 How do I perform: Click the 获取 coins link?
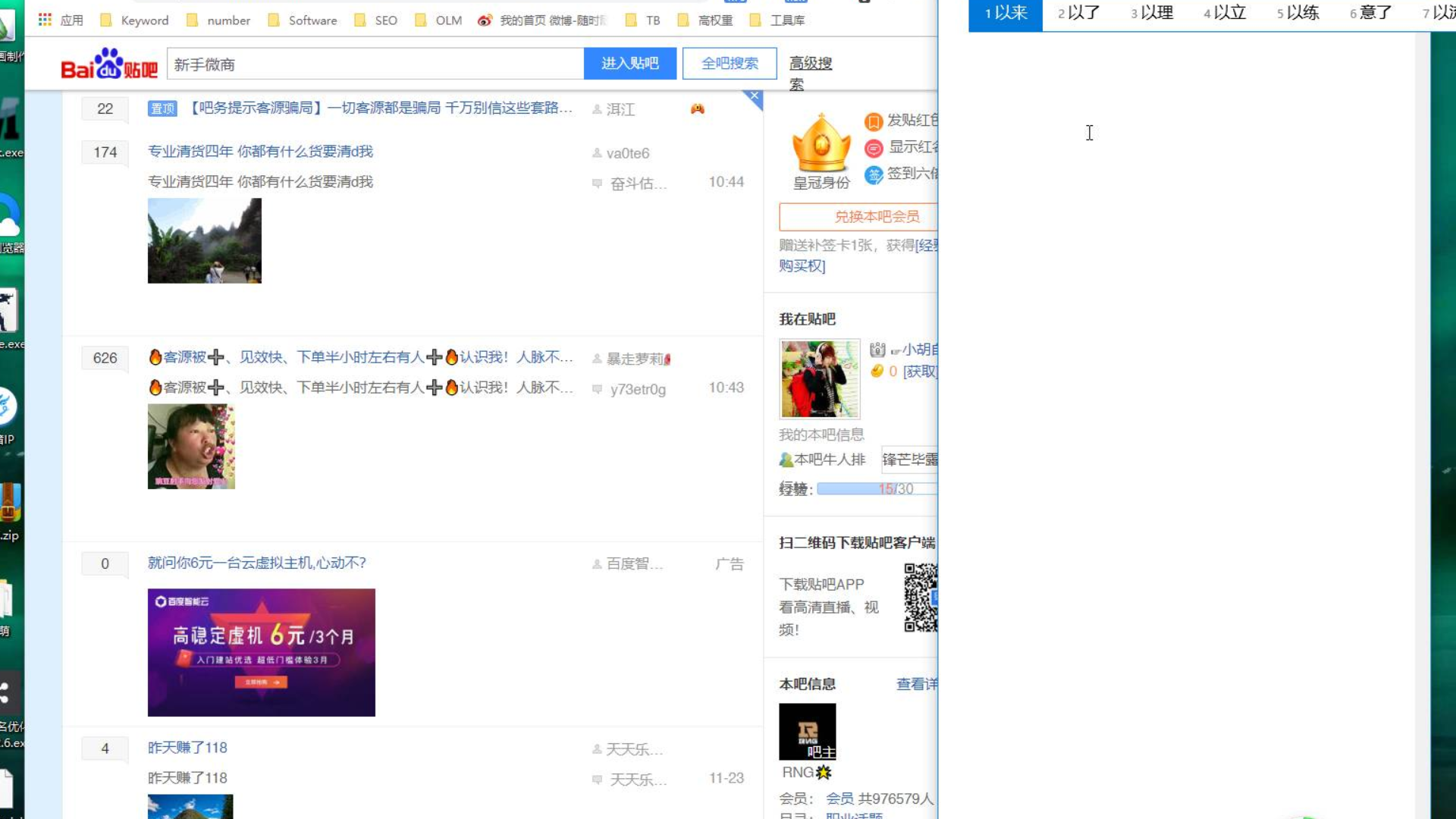click(x=920, y=372)
